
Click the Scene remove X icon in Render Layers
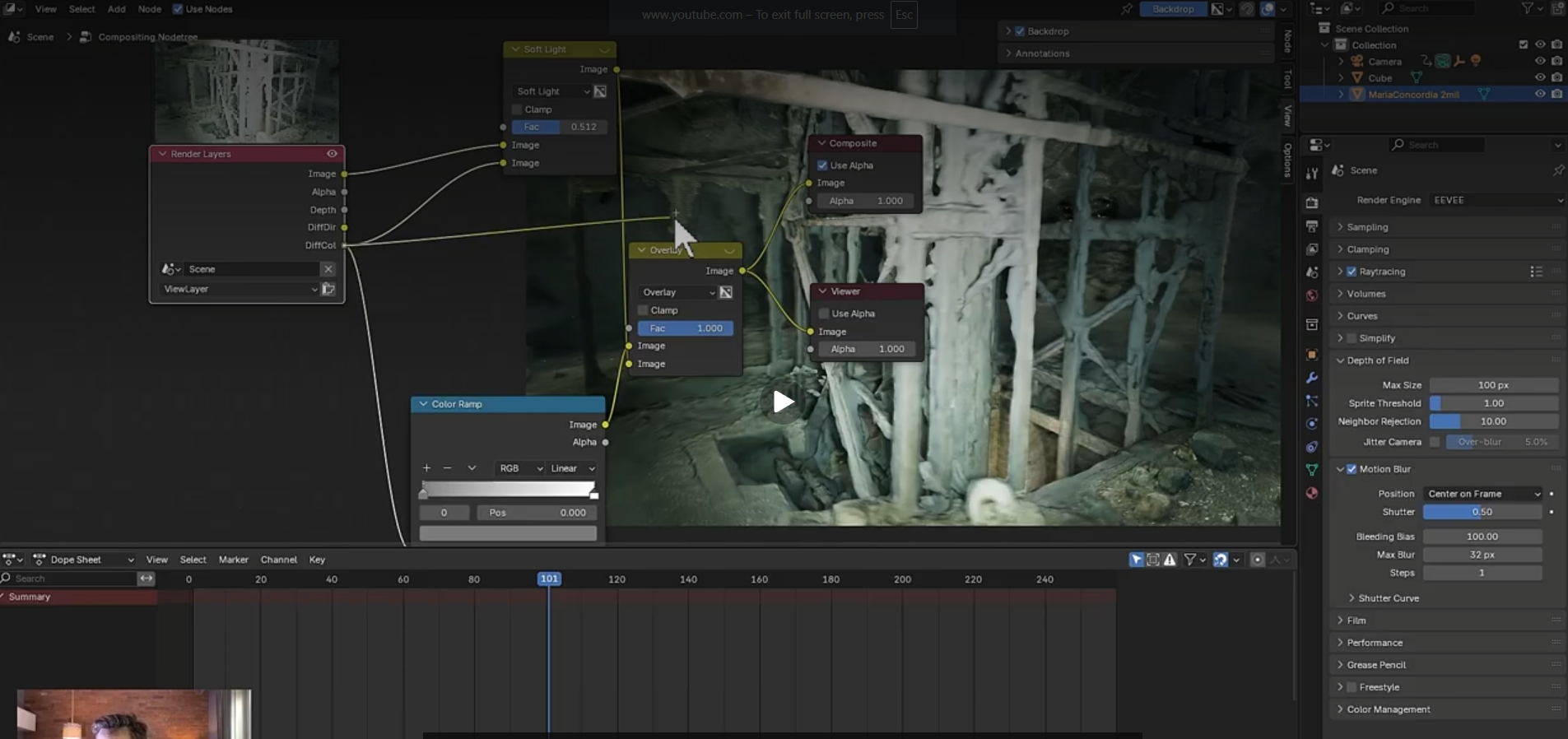pos(328,269)
